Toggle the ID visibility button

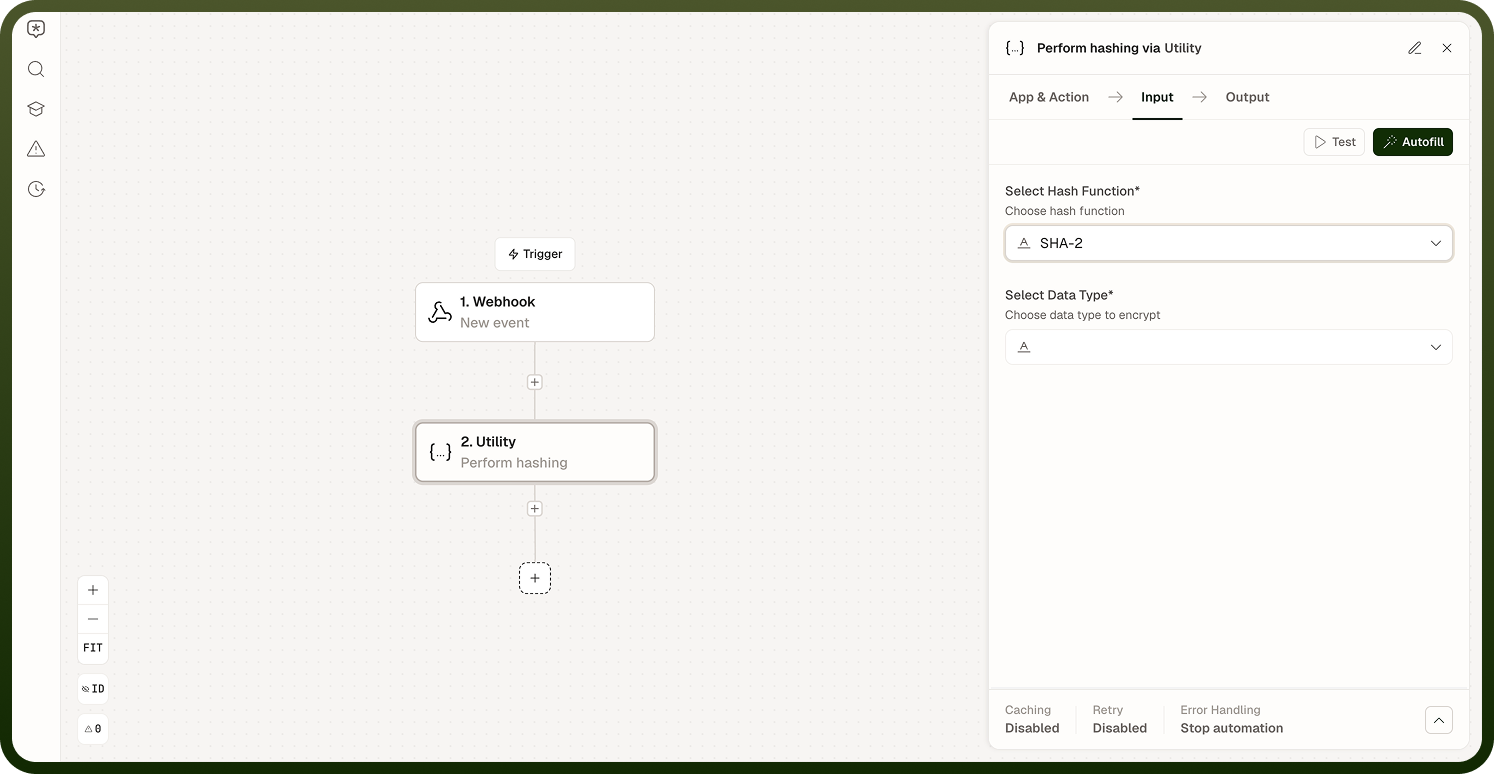point(93,689)
